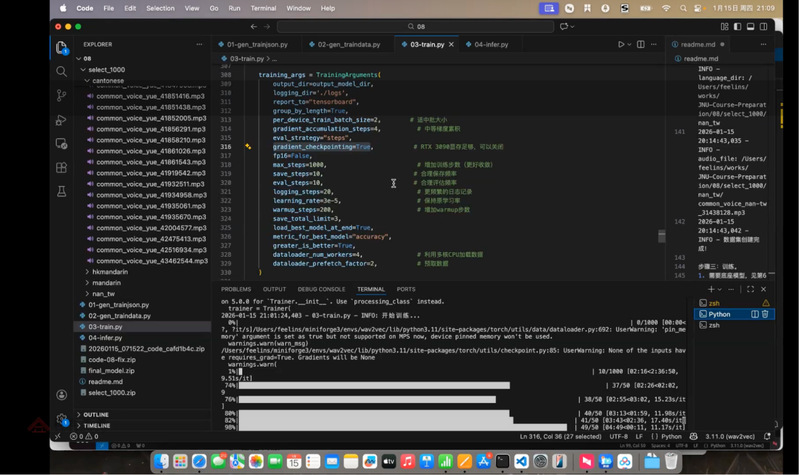
Task: Toggle the primary sidebar visibility
Action: click(x=738, y=27)
